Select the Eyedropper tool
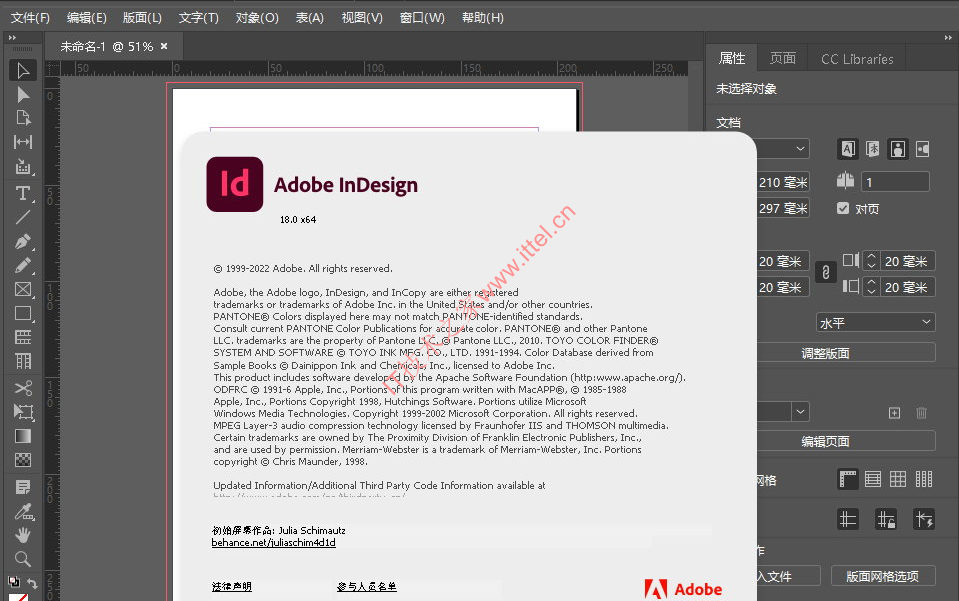Screen dimensions: 959x601 click(23, 511)
